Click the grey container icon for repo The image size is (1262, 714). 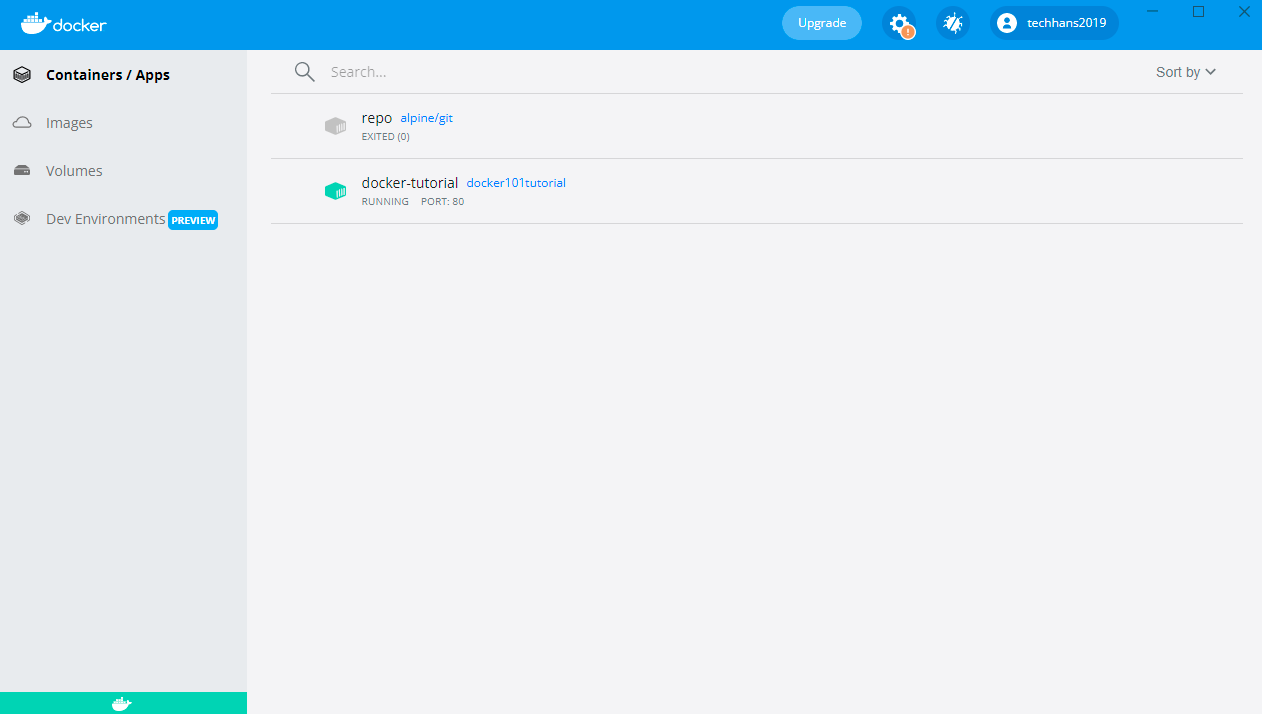click(x=335, y=126)
